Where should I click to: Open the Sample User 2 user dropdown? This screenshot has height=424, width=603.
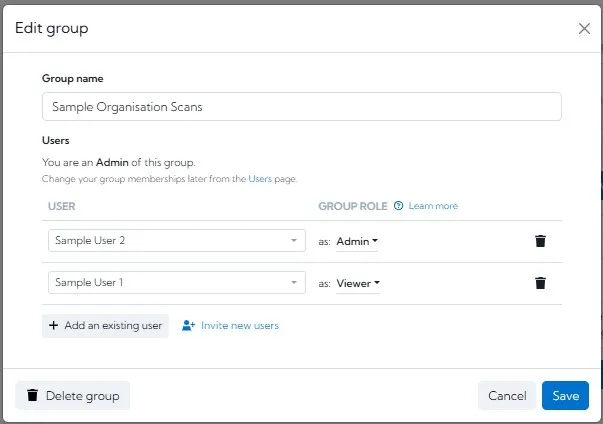pos(177,241)
